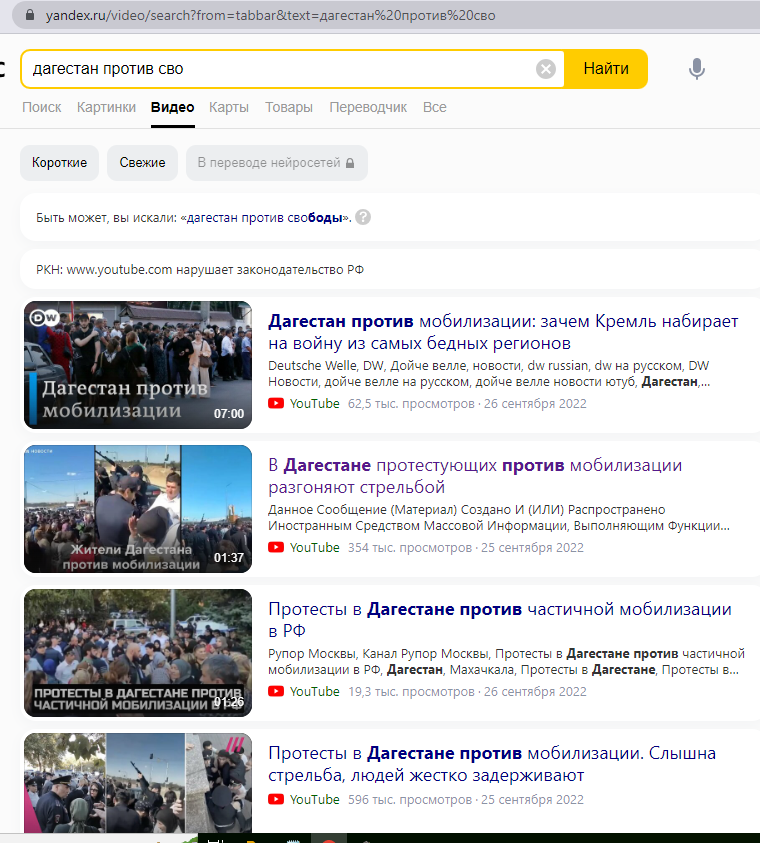This screenshot has height=843, width=760.
Task: Open the Карты tab
Action: [229, 108]
